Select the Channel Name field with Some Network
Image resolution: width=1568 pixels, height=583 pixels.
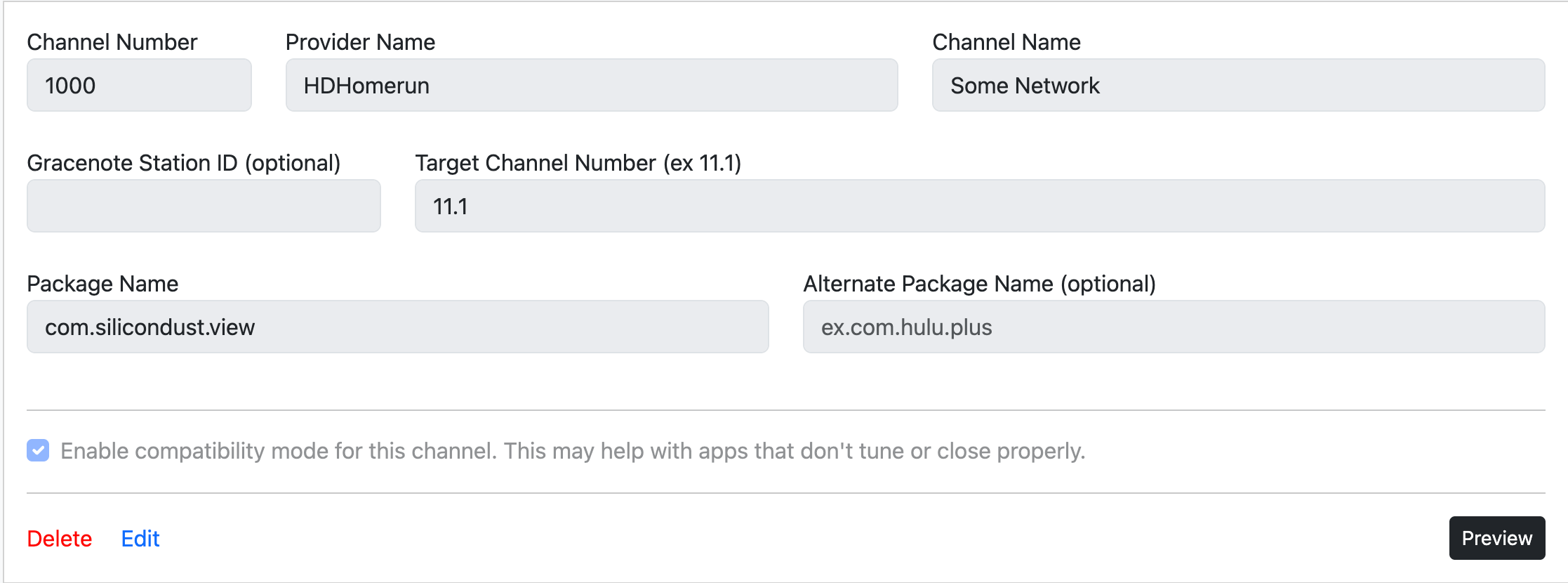pyautogui.click(x=1238, y=85)
